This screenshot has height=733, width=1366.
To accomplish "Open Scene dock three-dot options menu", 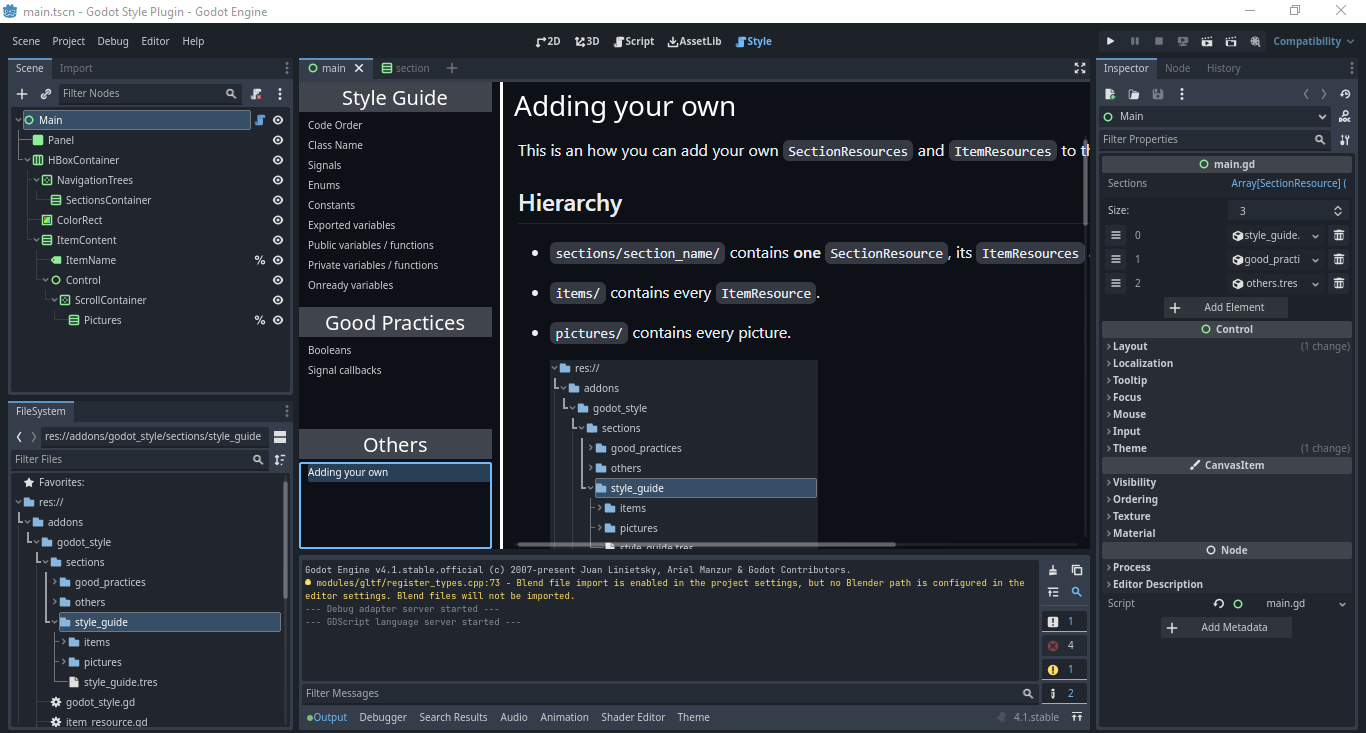I will 280,93.
